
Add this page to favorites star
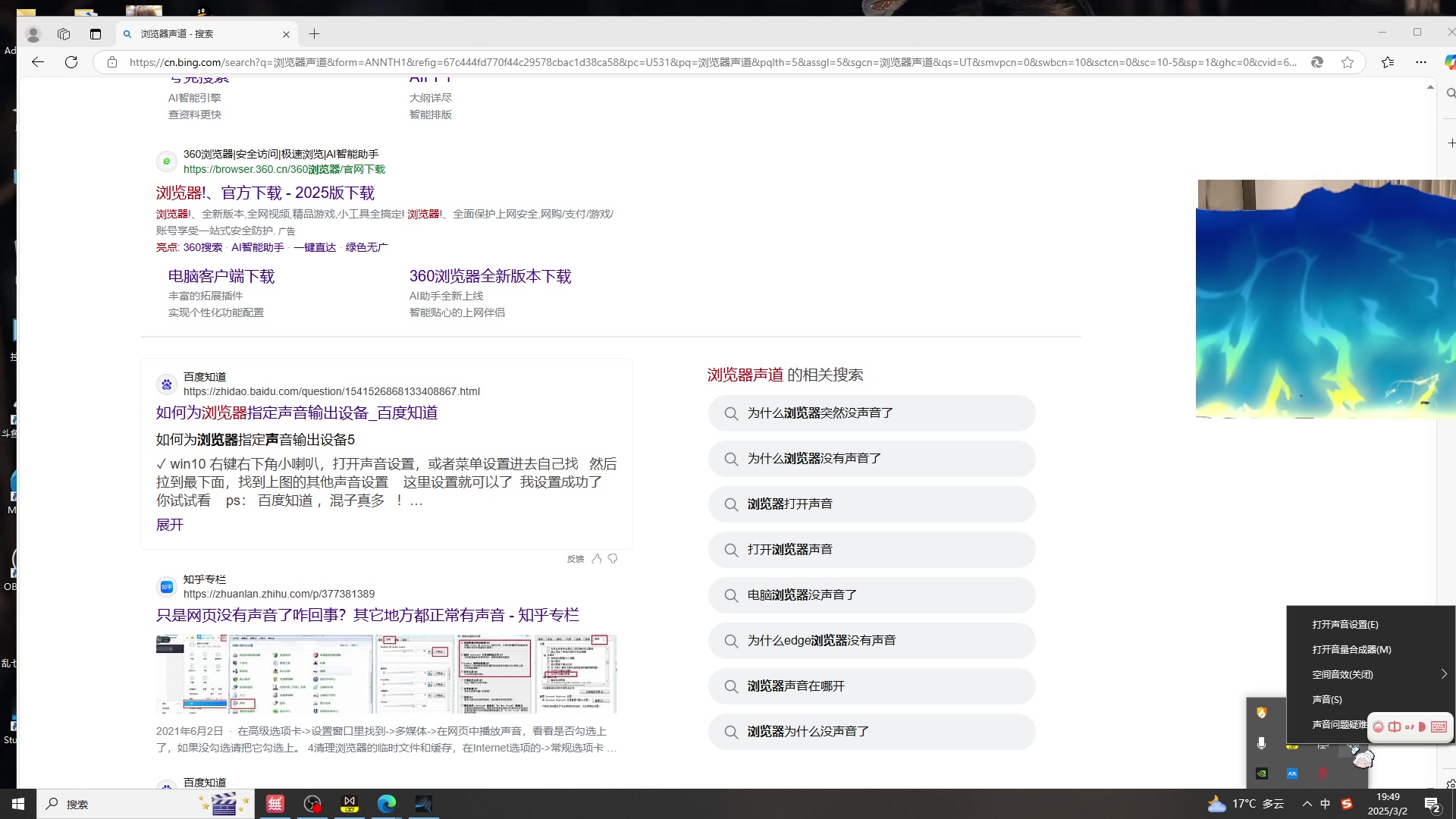click(x=1348, y=62)
